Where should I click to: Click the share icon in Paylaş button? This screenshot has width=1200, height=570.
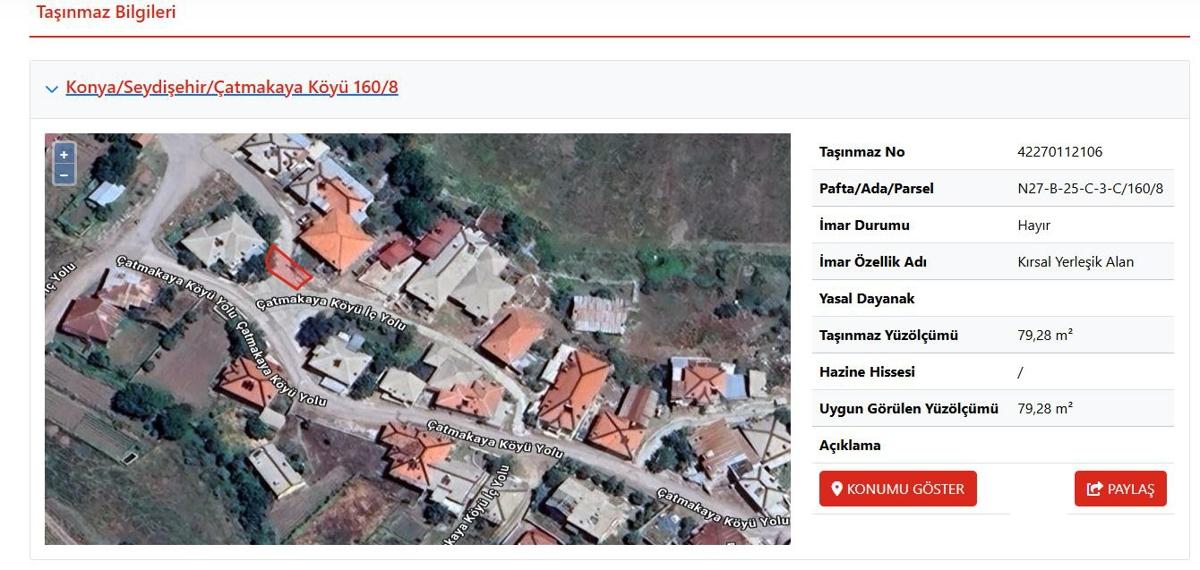tap(1094, 489)
